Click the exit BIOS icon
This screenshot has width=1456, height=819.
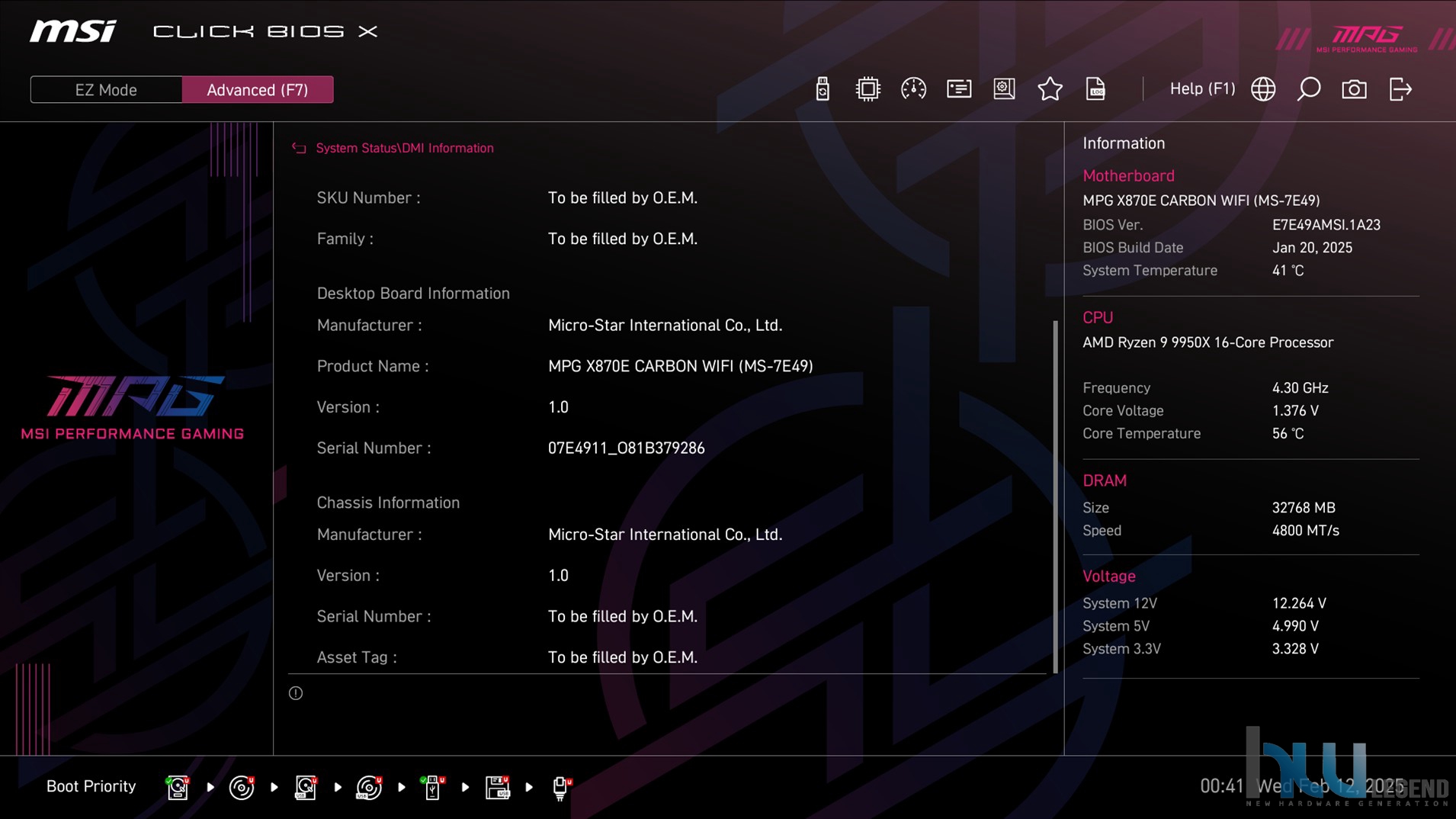(1400, 89)
